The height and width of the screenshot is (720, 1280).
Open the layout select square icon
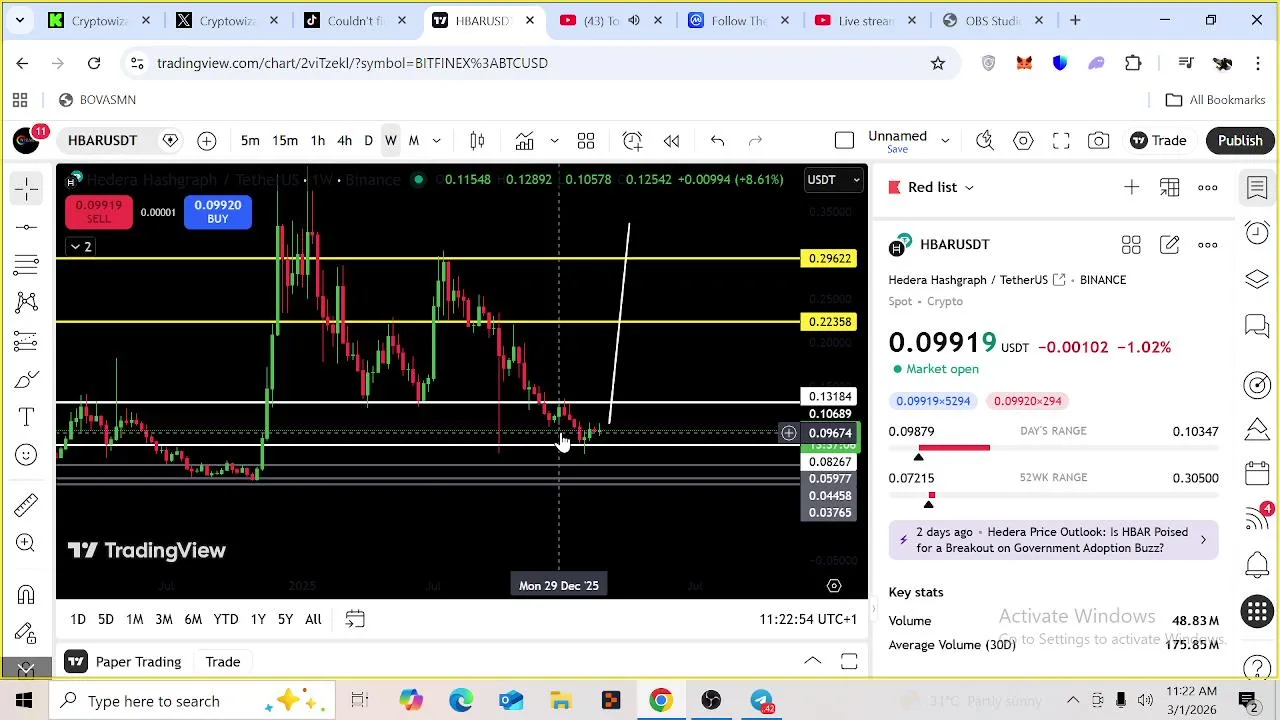coord(844,141)
